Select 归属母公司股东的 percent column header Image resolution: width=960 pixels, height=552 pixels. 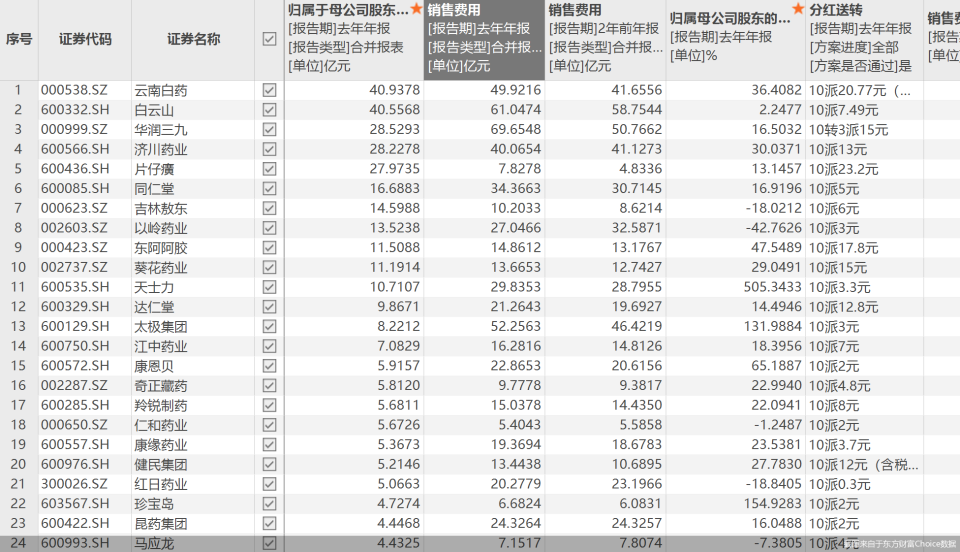point(736,39)
